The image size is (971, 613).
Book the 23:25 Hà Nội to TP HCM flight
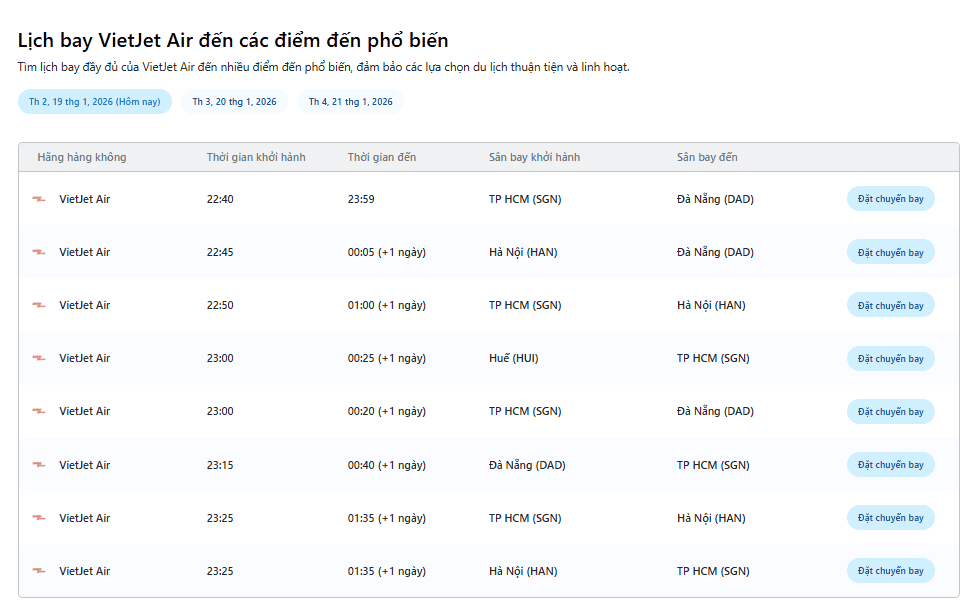[x=890, y=571]
